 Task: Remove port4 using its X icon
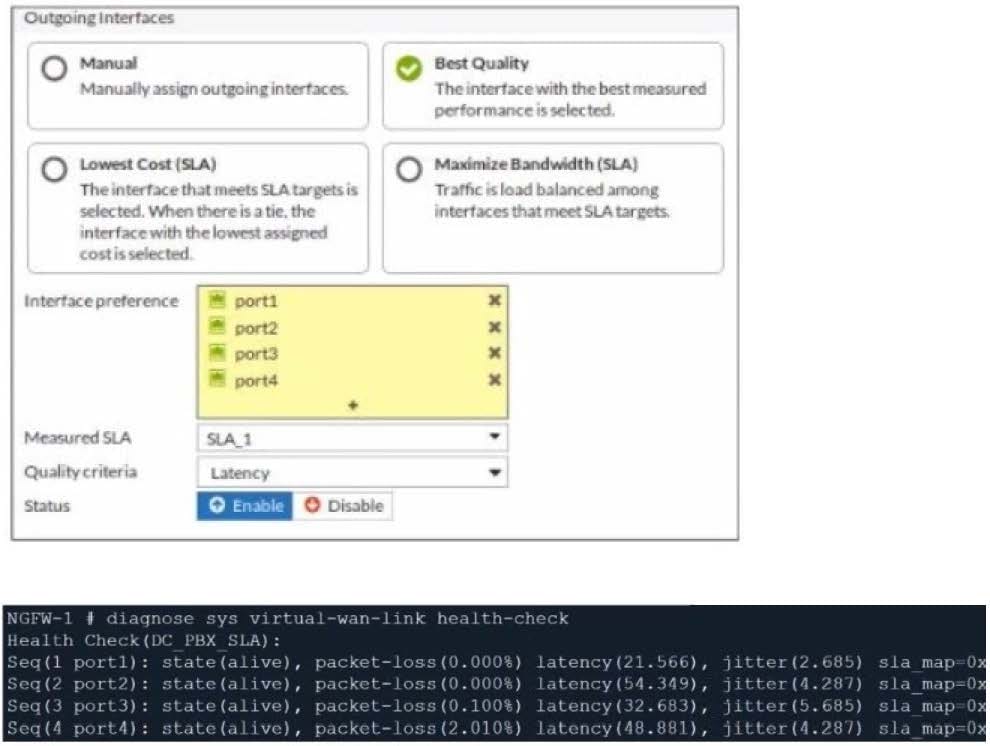point(494,380)
